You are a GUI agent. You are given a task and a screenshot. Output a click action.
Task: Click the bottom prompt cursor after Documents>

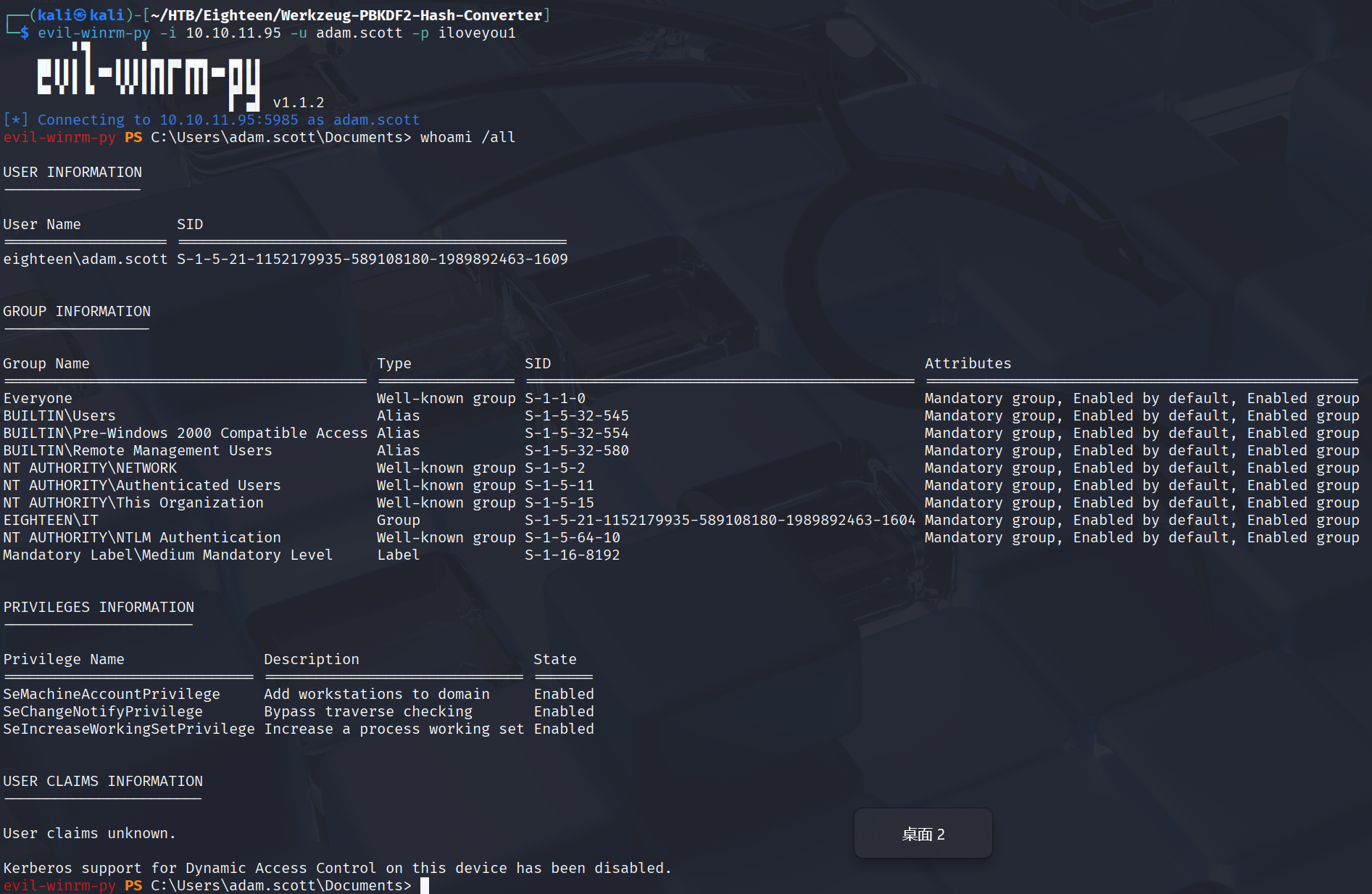[425, 885]
